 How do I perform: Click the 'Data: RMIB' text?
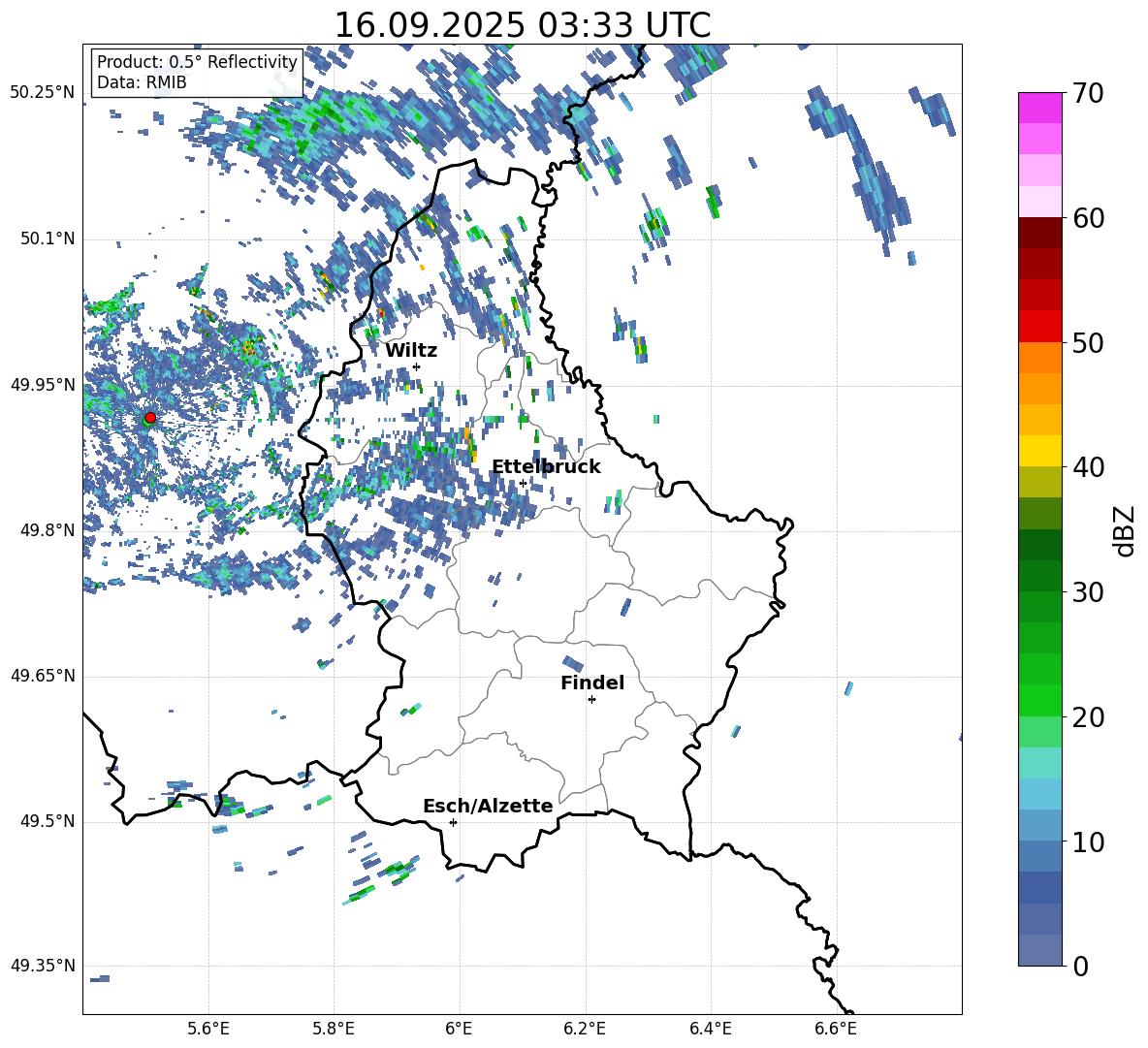(142, 82)
